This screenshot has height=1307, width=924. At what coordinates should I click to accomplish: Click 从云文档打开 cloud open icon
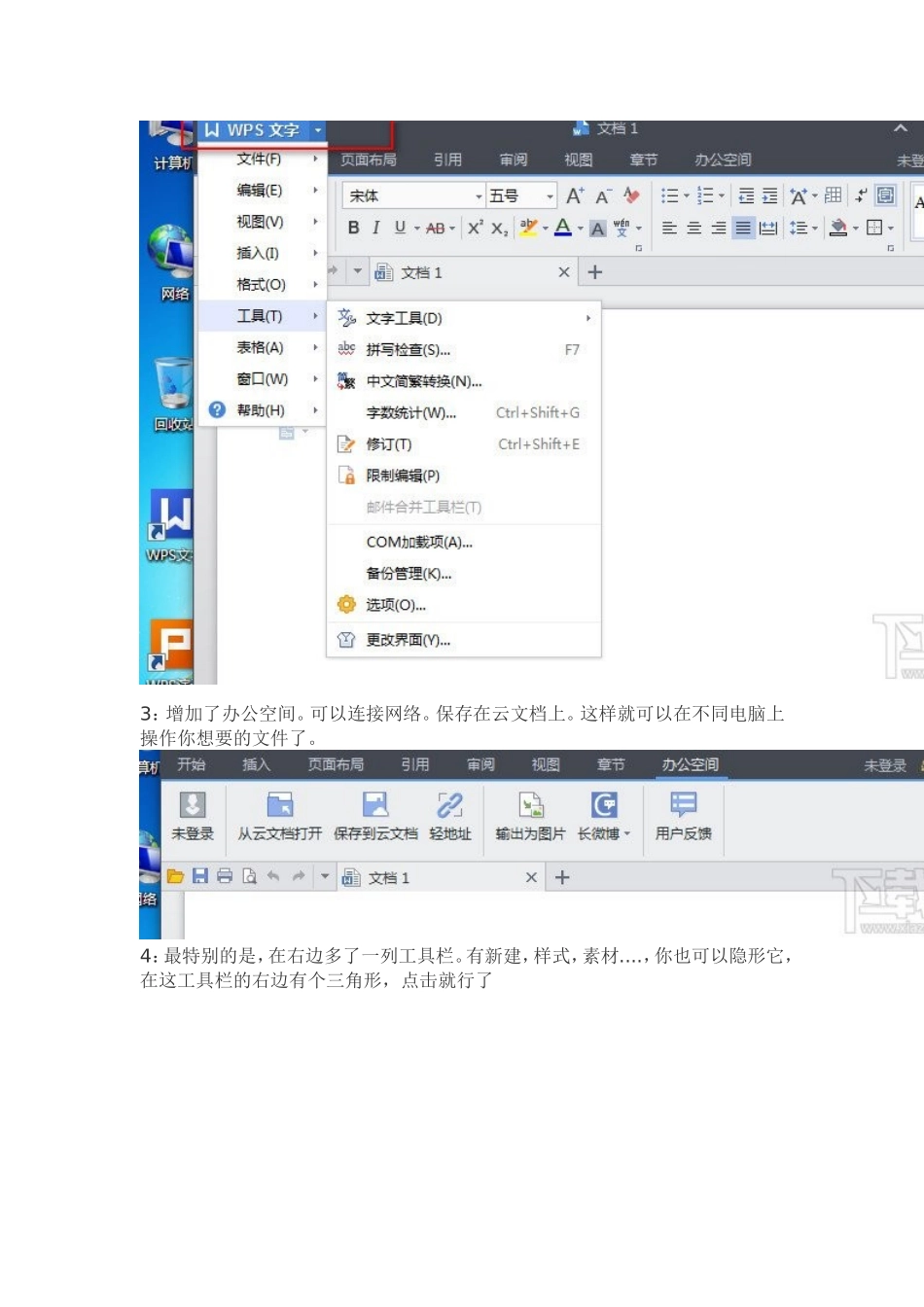[279, 804]
